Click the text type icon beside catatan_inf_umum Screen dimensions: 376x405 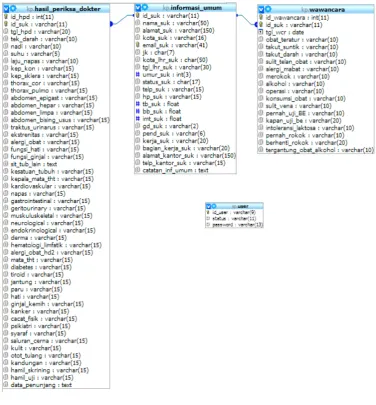[x=138, y=170]
